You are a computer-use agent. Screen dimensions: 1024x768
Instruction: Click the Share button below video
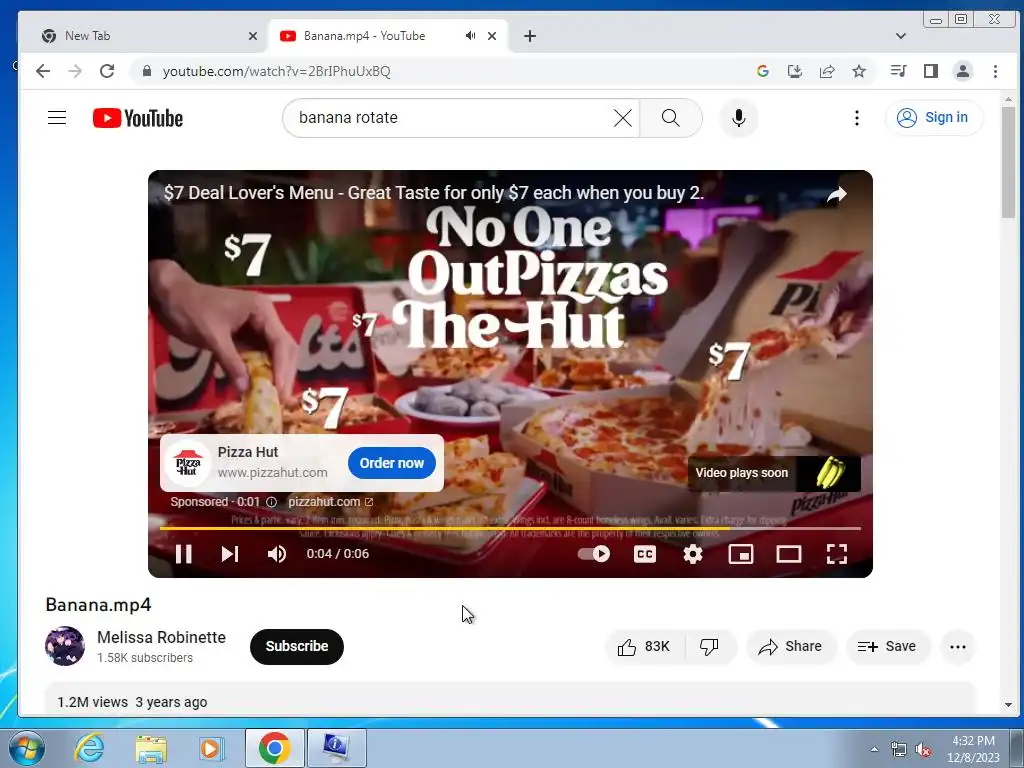(x=790, y=647)
